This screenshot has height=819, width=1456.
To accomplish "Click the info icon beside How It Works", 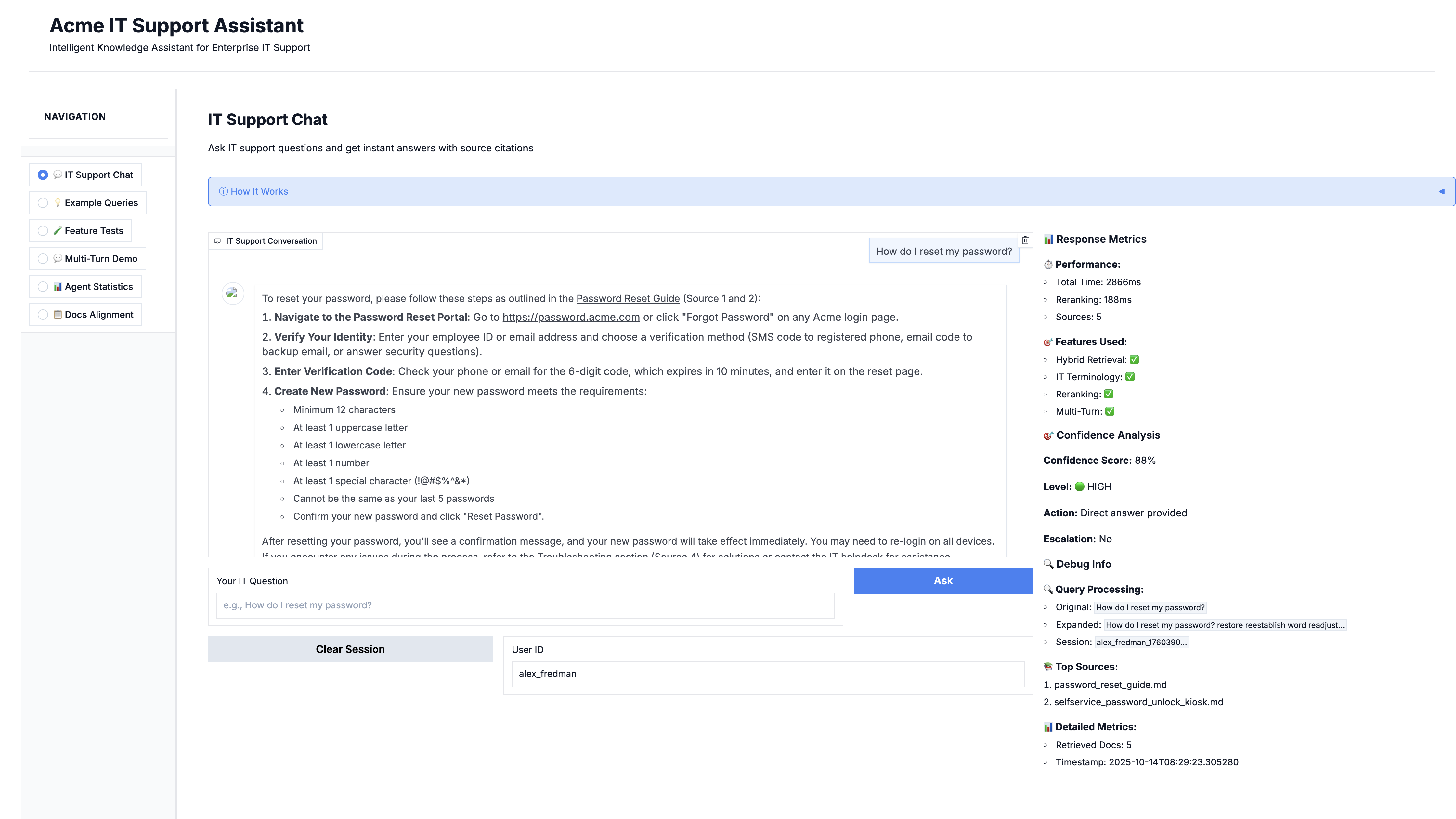I will (x=223, y=192).
